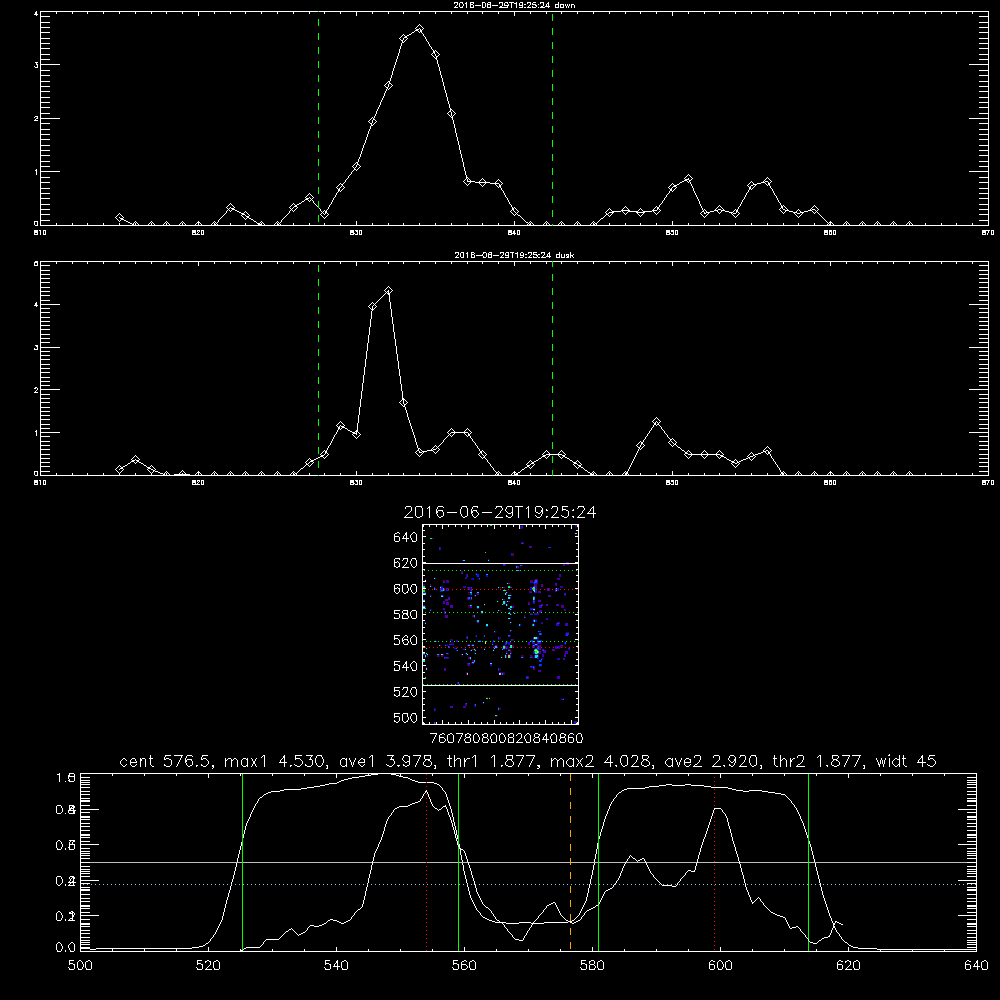This screenshot has height=1000, width=1000.
Task: Click the bottom plot y-axis label 0.0
Action: point(66,948)
